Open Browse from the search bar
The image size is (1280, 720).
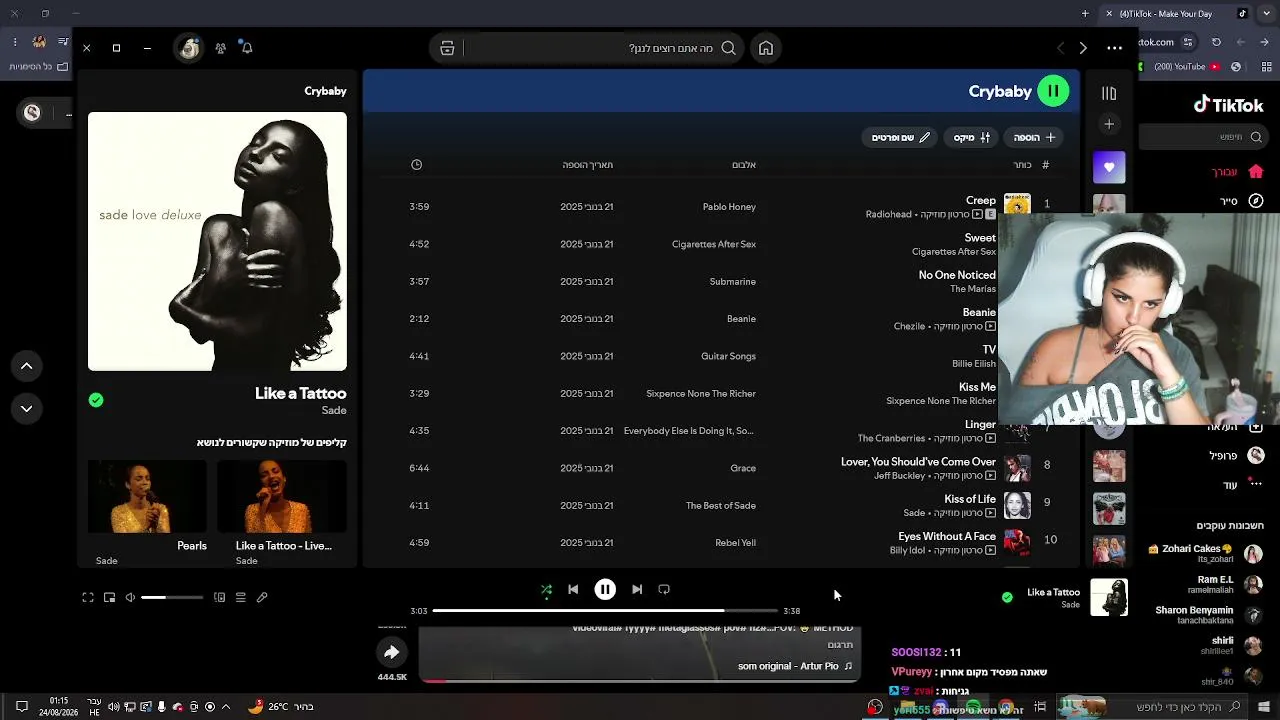coord(447,48)
